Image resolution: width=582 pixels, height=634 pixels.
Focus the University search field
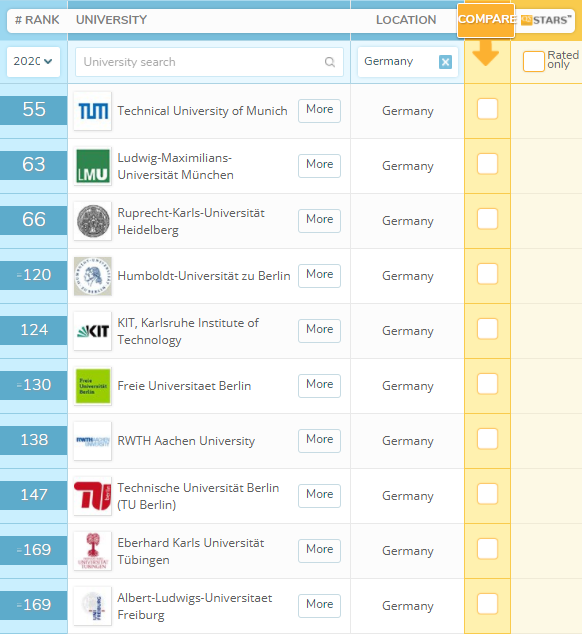(209, 62)
